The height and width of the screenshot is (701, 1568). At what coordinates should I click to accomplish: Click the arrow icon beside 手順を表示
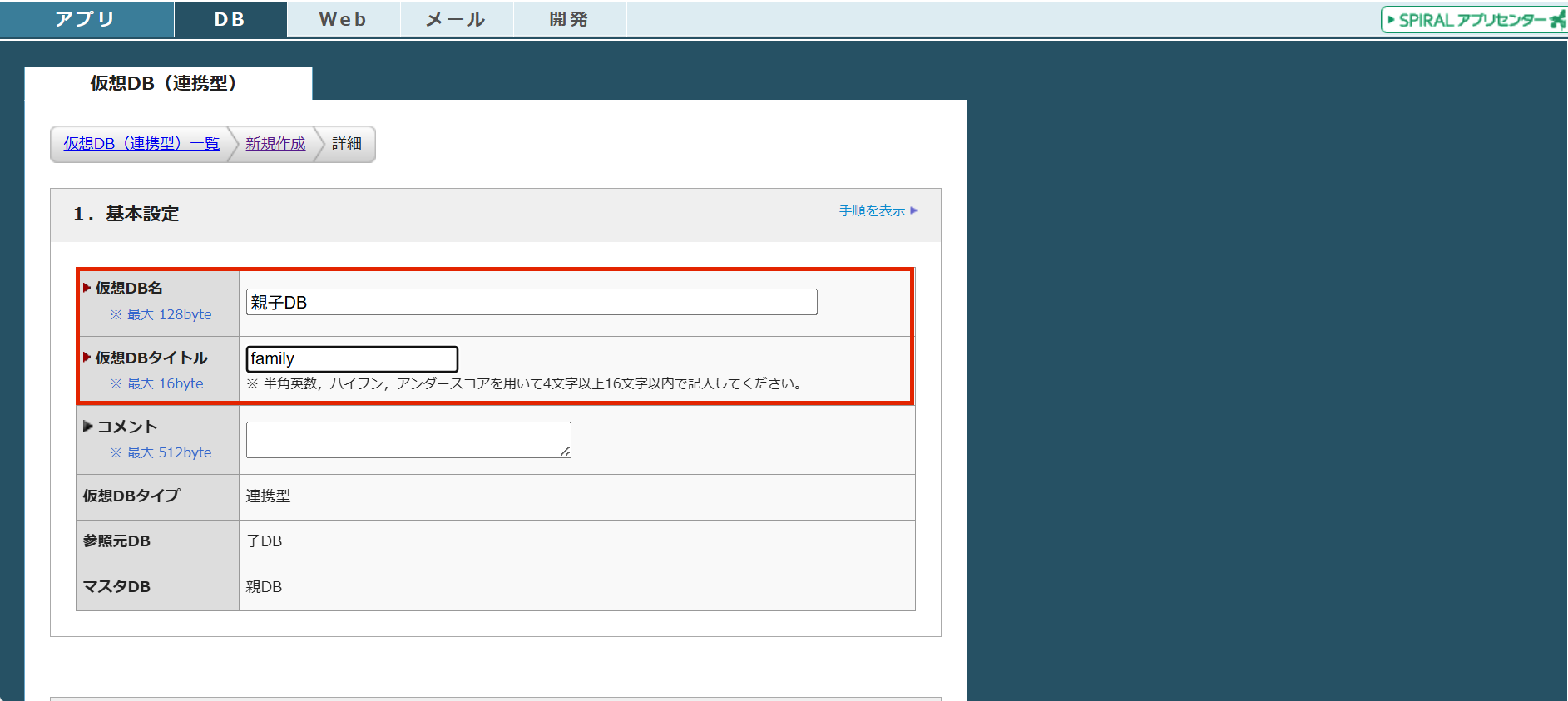914,210
